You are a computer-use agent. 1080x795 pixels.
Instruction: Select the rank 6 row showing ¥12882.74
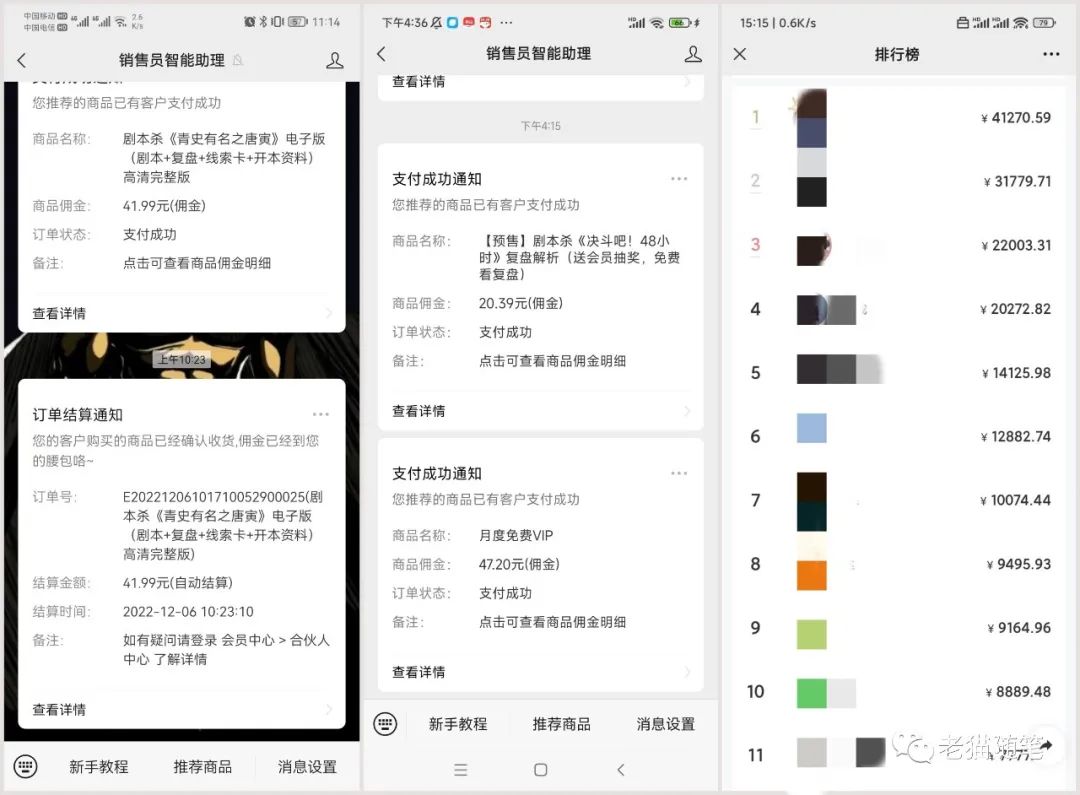900,436
